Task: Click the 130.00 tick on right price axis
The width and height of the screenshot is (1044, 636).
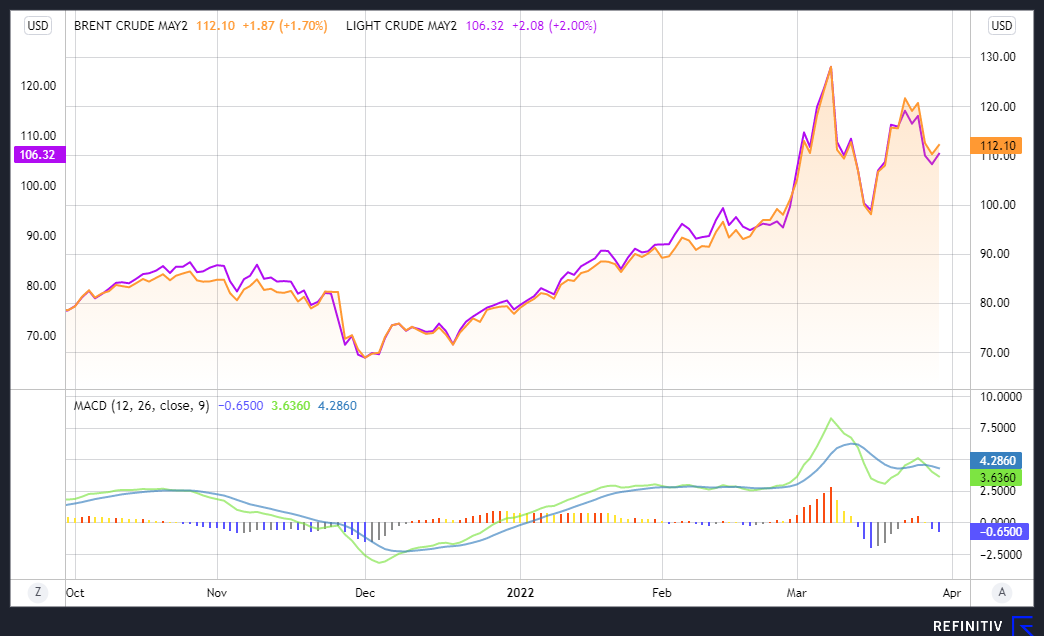Action: 997,57
